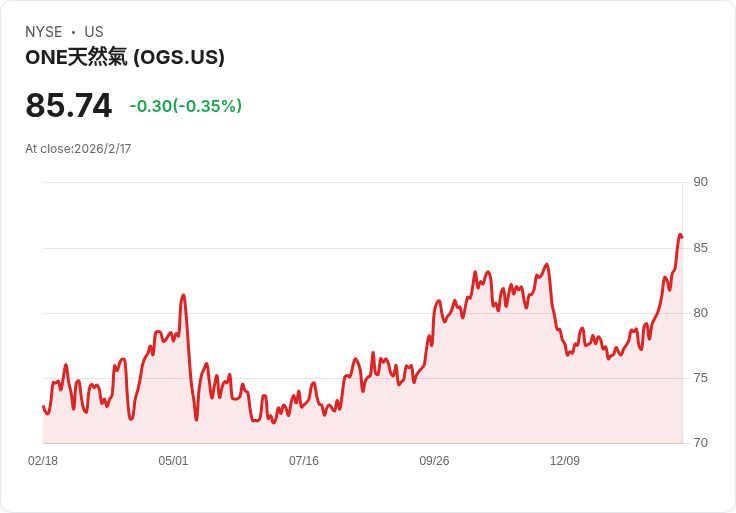Select the 70 price axis label

(x=701, y=443)
